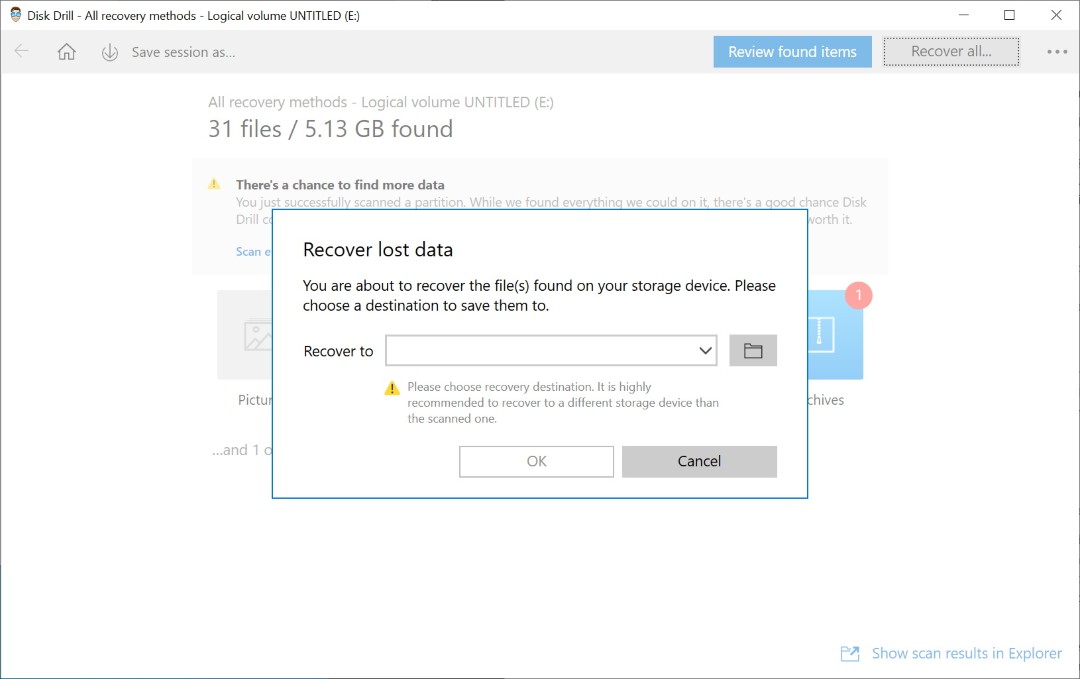Maximize the Disk Drill window
This screenshot has height=679, width=1080.
point(1009,14)
